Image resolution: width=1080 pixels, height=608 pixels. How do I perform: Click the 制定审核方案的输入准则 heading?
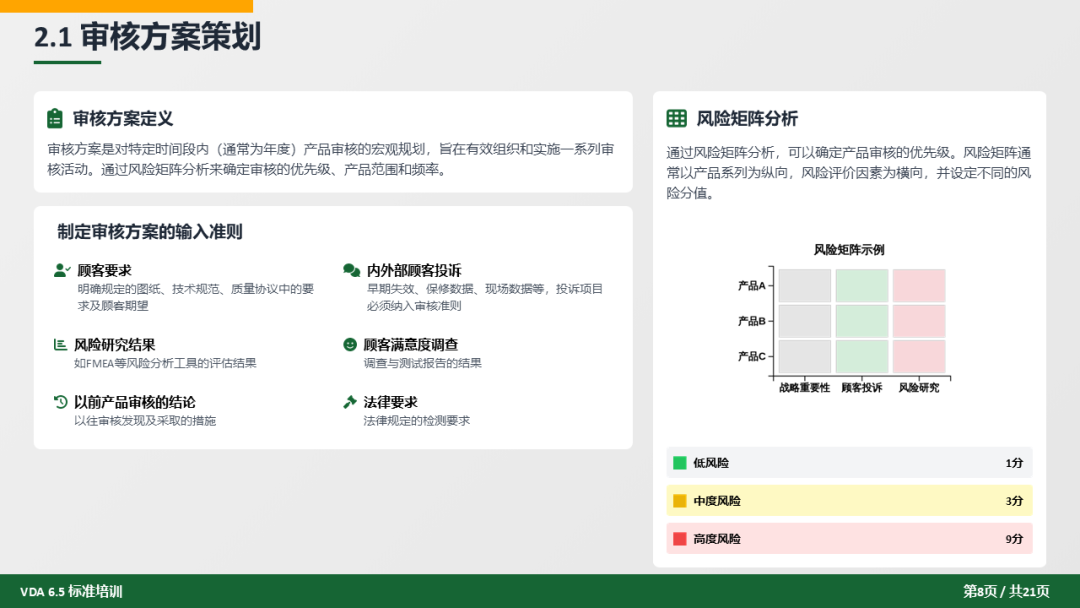click(x=150, y=232)
